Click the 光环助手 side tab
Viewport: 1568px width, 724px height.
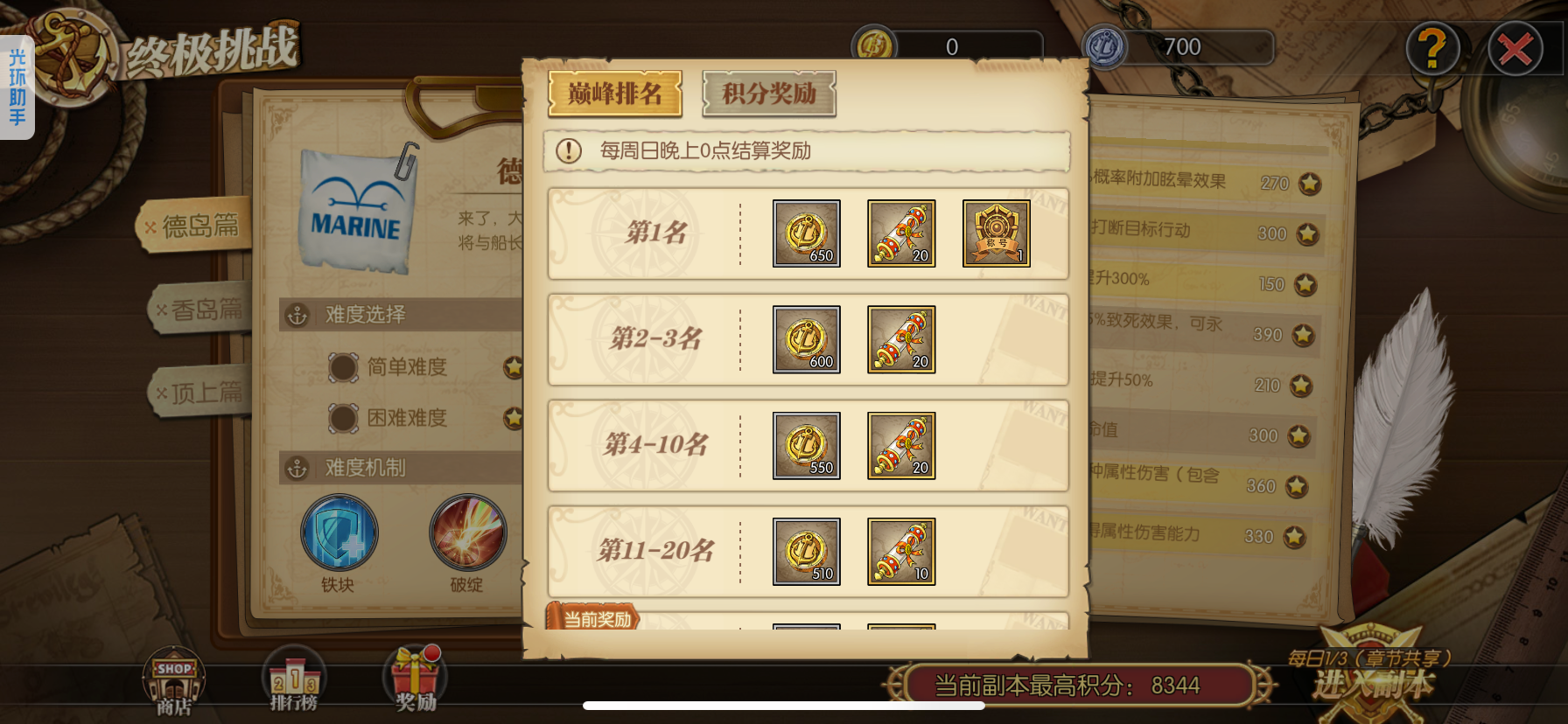click(17, 87)
